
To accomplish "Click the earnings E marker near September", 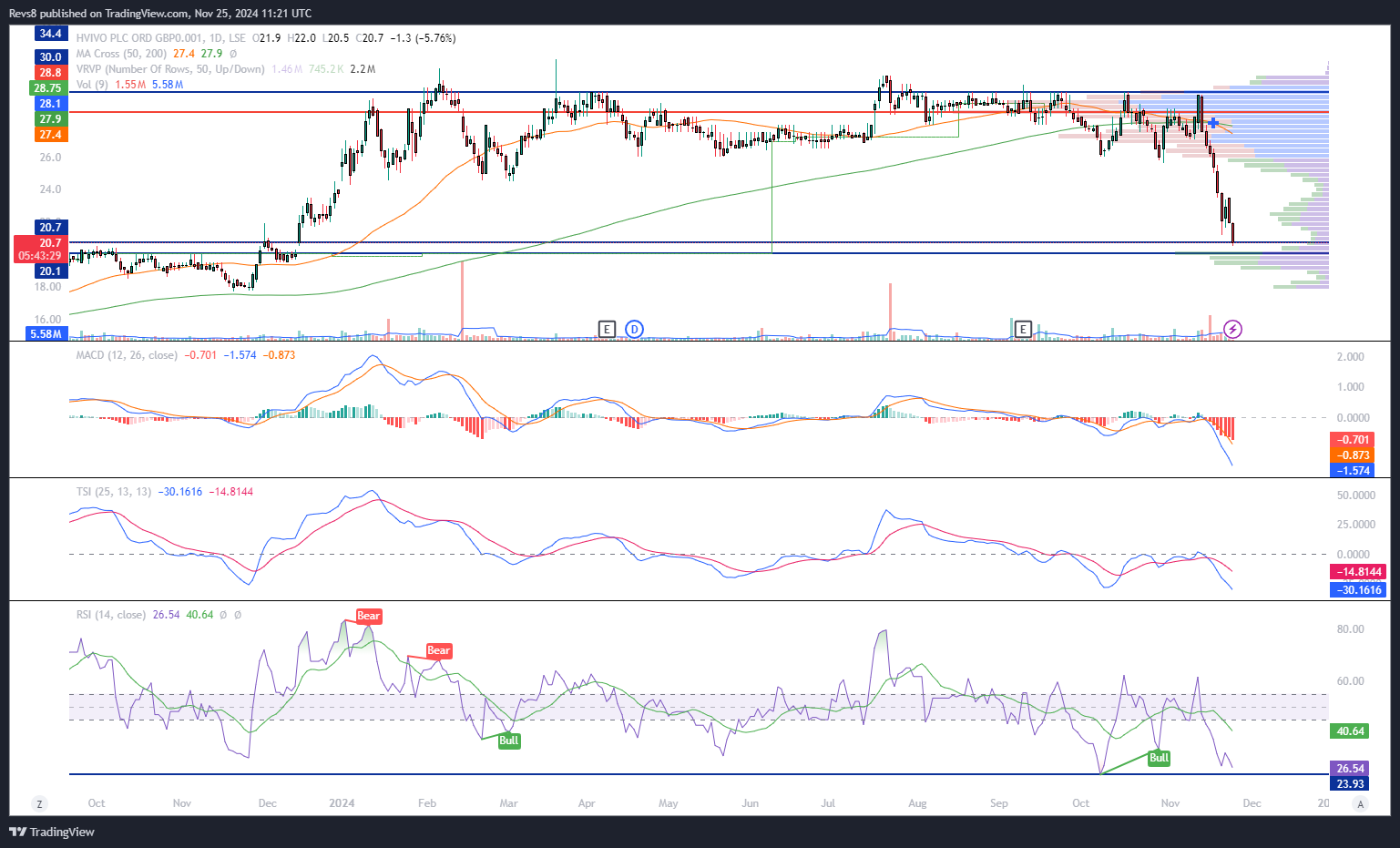I will click(1023, 329).
